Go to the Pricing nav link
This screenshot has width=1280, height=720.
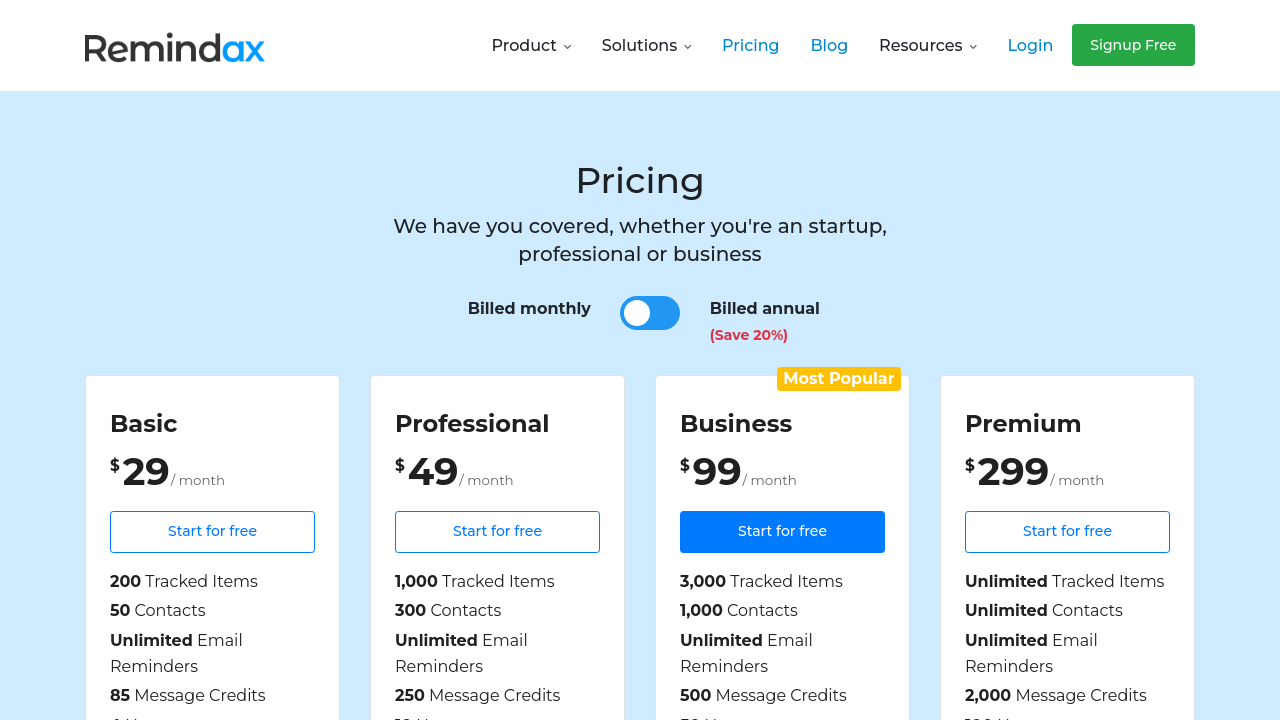click(x=750, y=46)
